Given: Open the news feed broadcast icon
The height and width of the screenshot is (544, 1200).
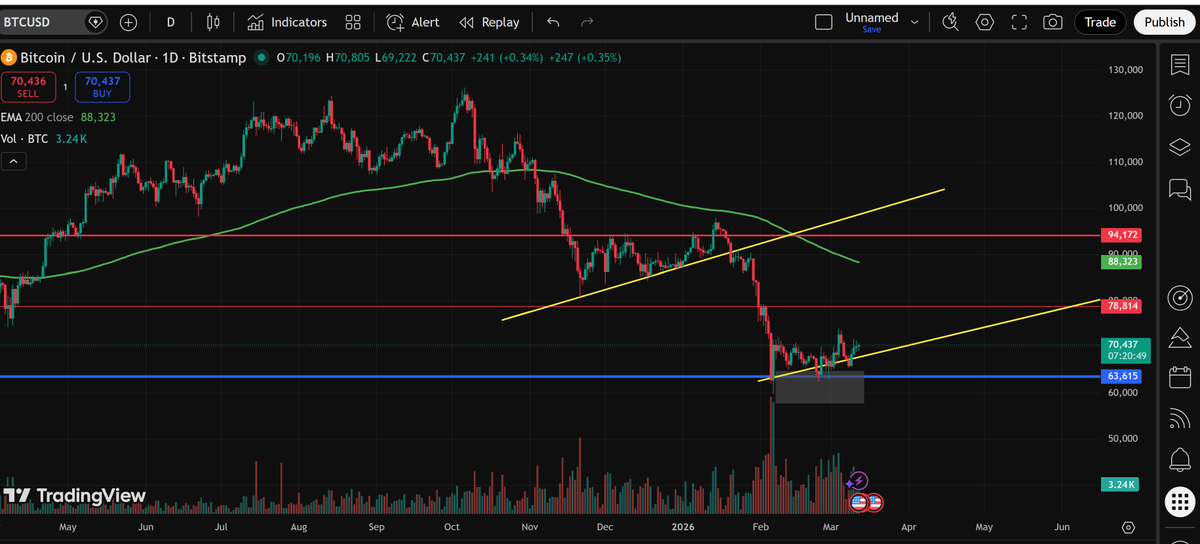Looking at the screenshot, I should click(x=1179, y=418).
